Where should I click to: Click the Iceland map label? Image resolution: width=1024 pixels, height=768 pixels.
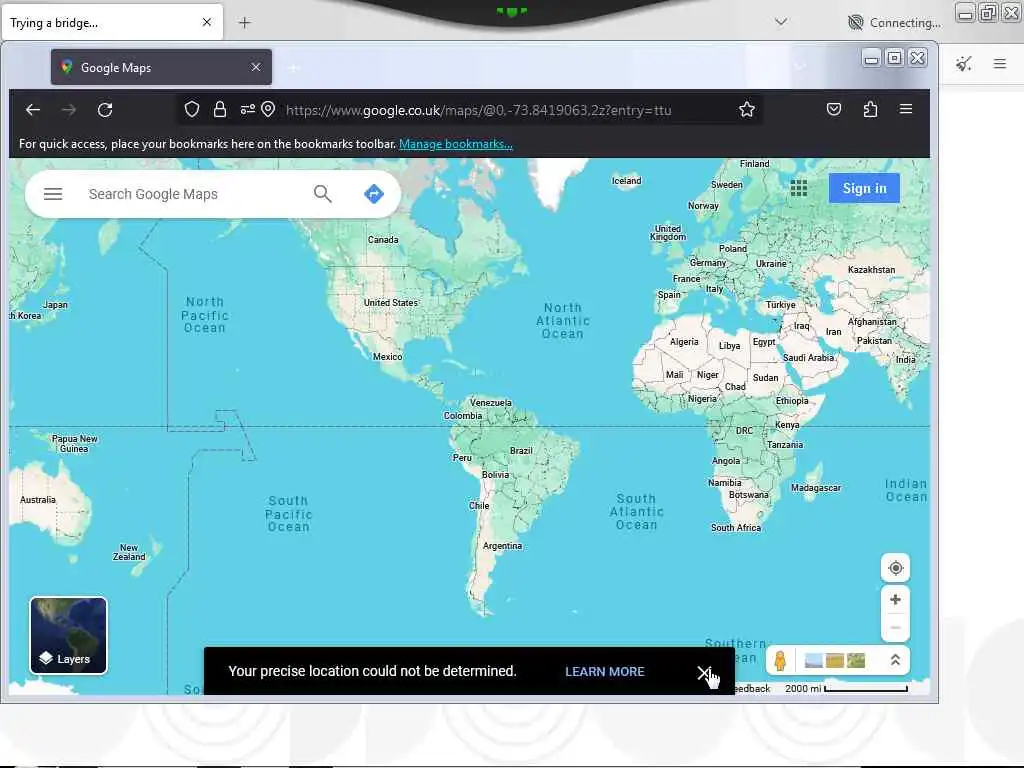pos(627,181)
